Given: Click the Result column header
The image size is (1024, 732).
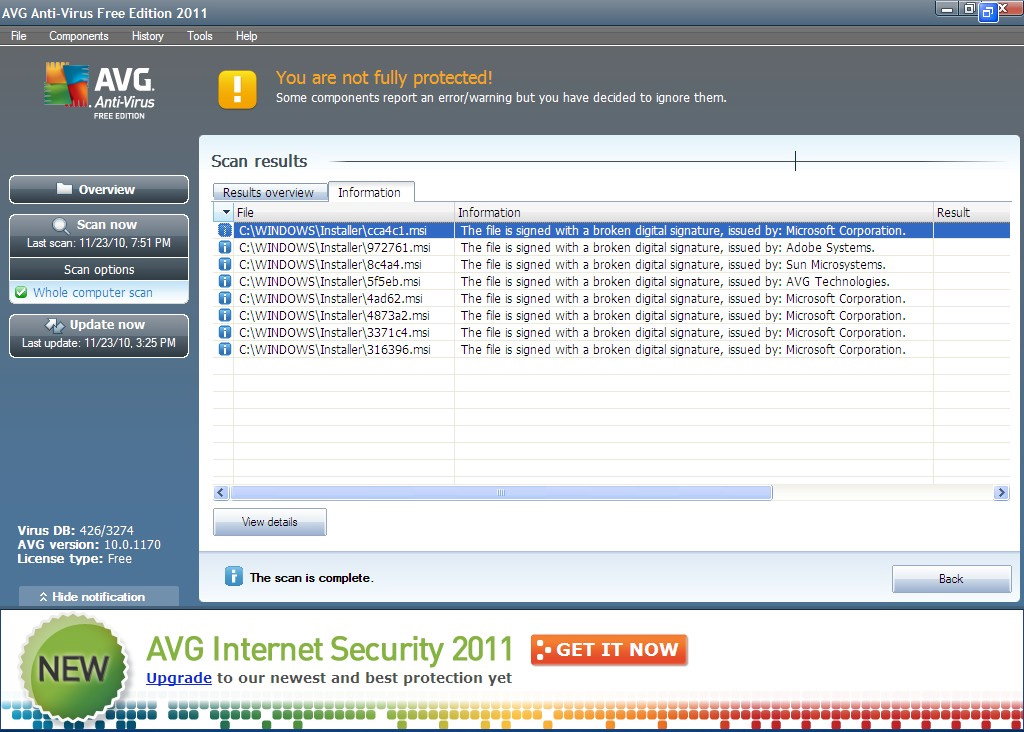Looking at the screenshot, I should [x=972, y=212].
